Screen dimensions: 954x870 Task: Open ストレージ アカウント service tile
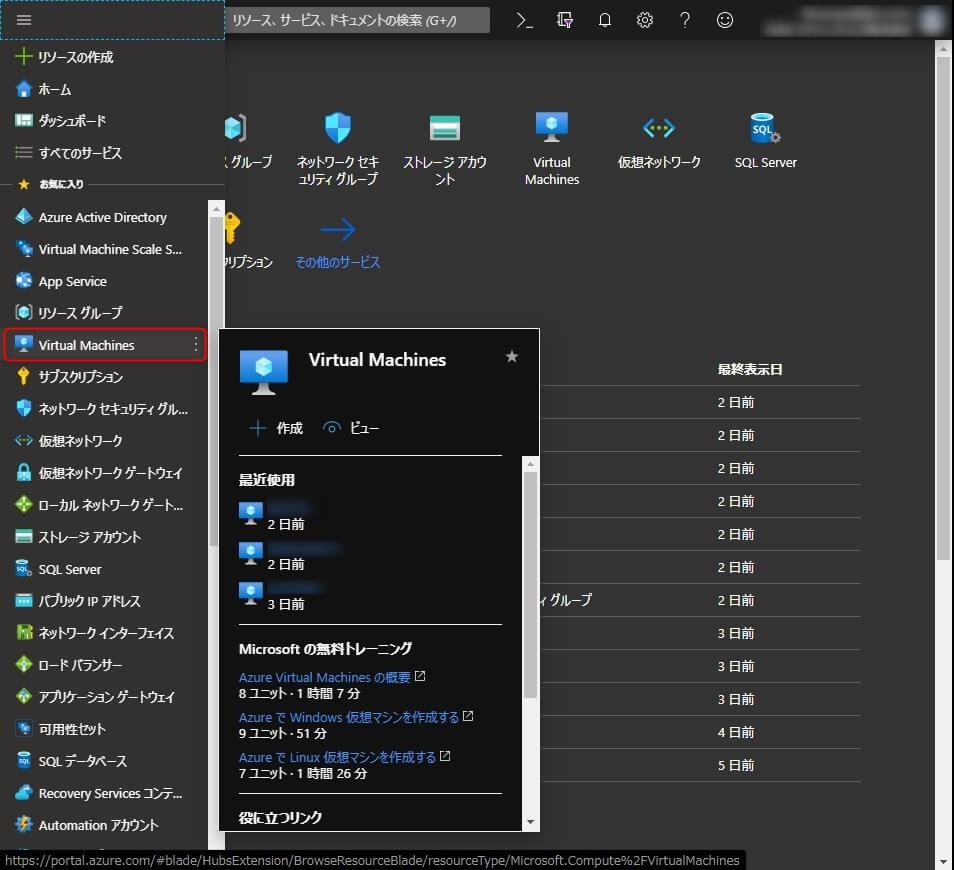(445, 148)
